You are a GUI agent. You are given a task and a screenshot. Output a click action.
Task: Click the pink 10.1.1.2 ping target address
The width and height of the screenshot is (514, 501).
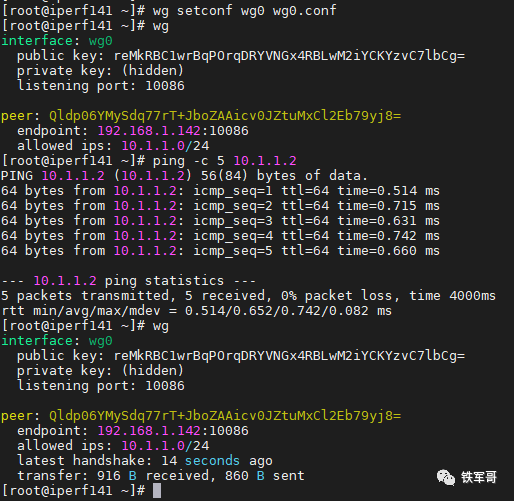coord(265,161)
